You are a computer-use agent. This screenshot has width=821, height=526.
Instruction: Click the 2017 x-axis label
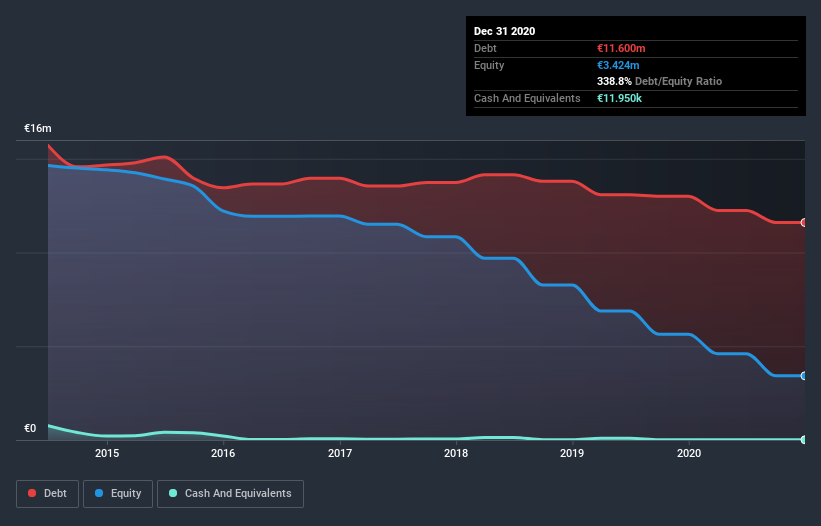tap(340, 453)
